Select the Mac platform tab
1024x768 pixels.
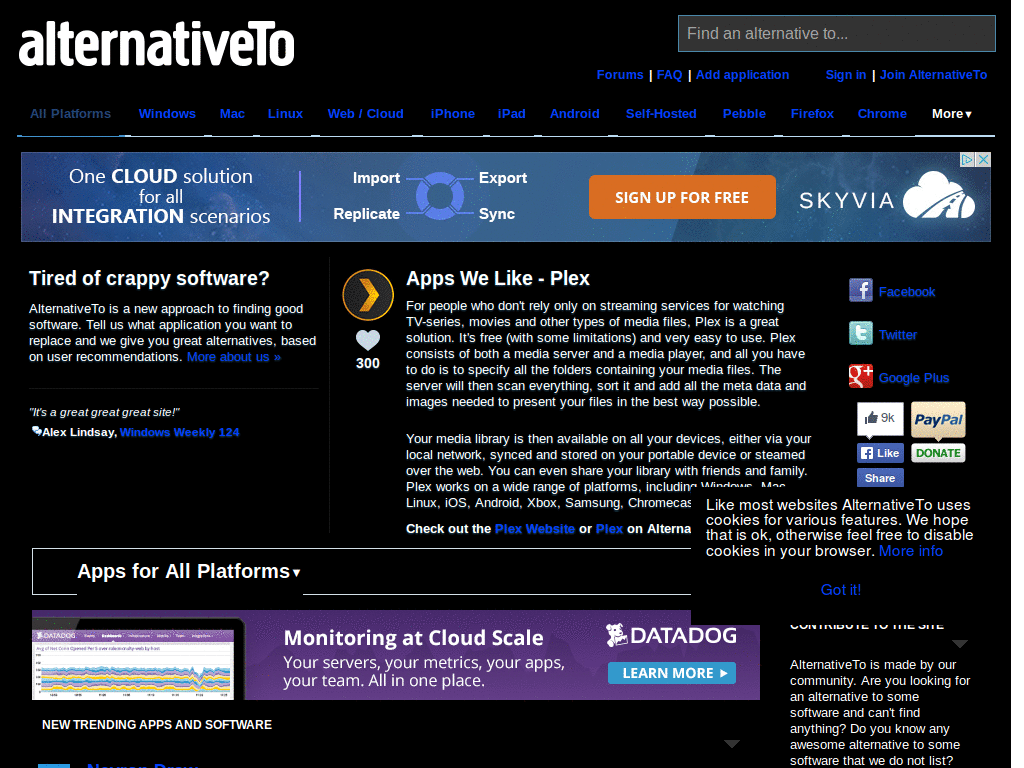coord(232,114)
